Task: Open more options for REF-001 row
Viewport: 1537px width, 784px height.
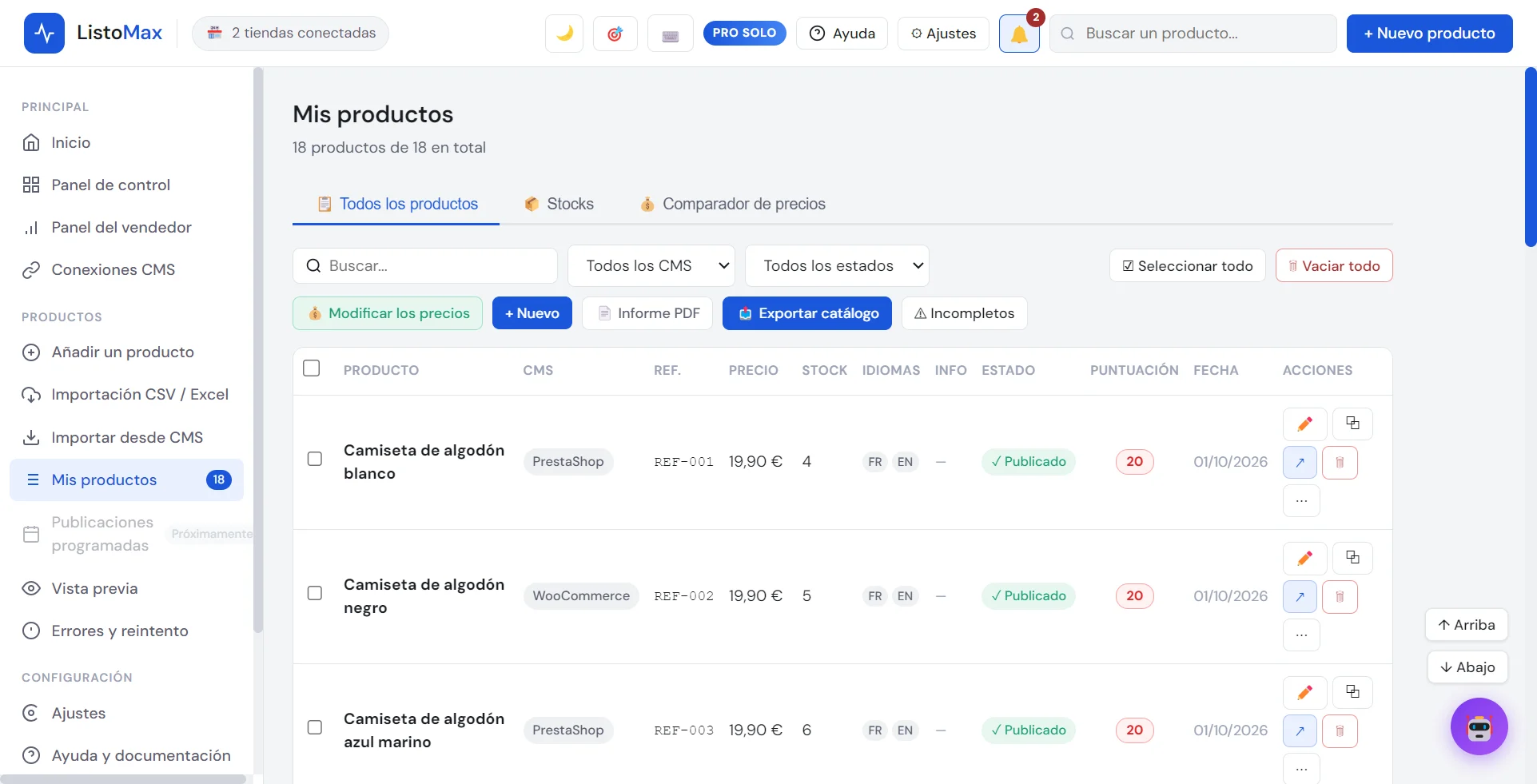Action: [1301, 501]
